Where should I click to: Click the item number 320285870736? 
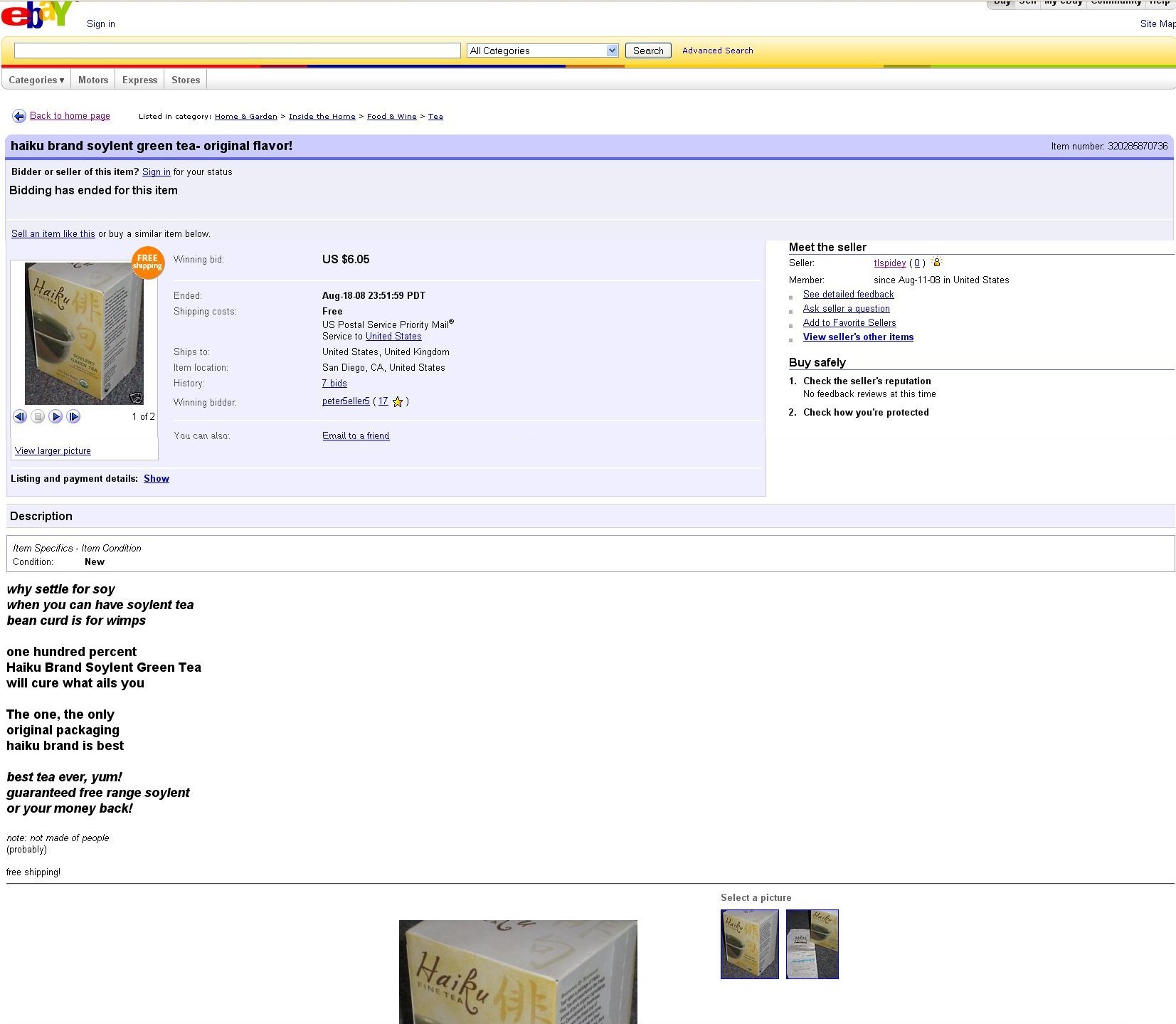(1138, 146)
